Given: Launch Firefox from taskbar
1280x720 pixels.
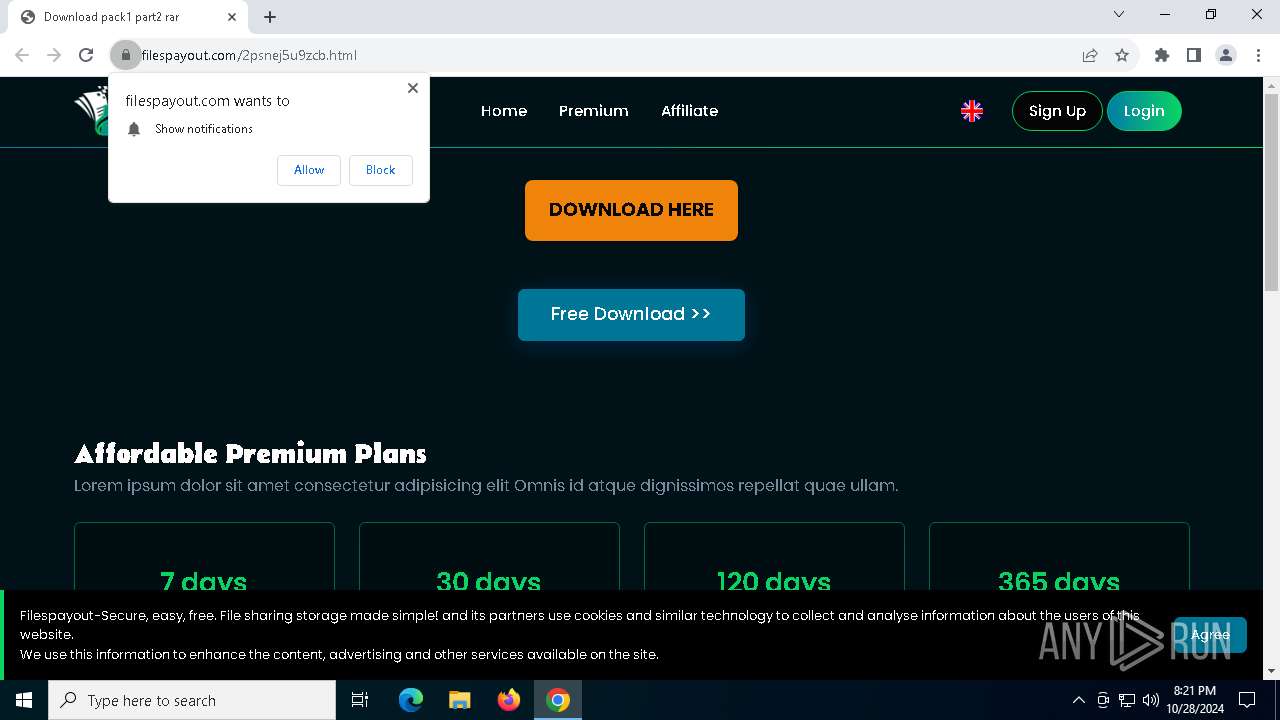Looking at the screenshot, I should point(509,700).
